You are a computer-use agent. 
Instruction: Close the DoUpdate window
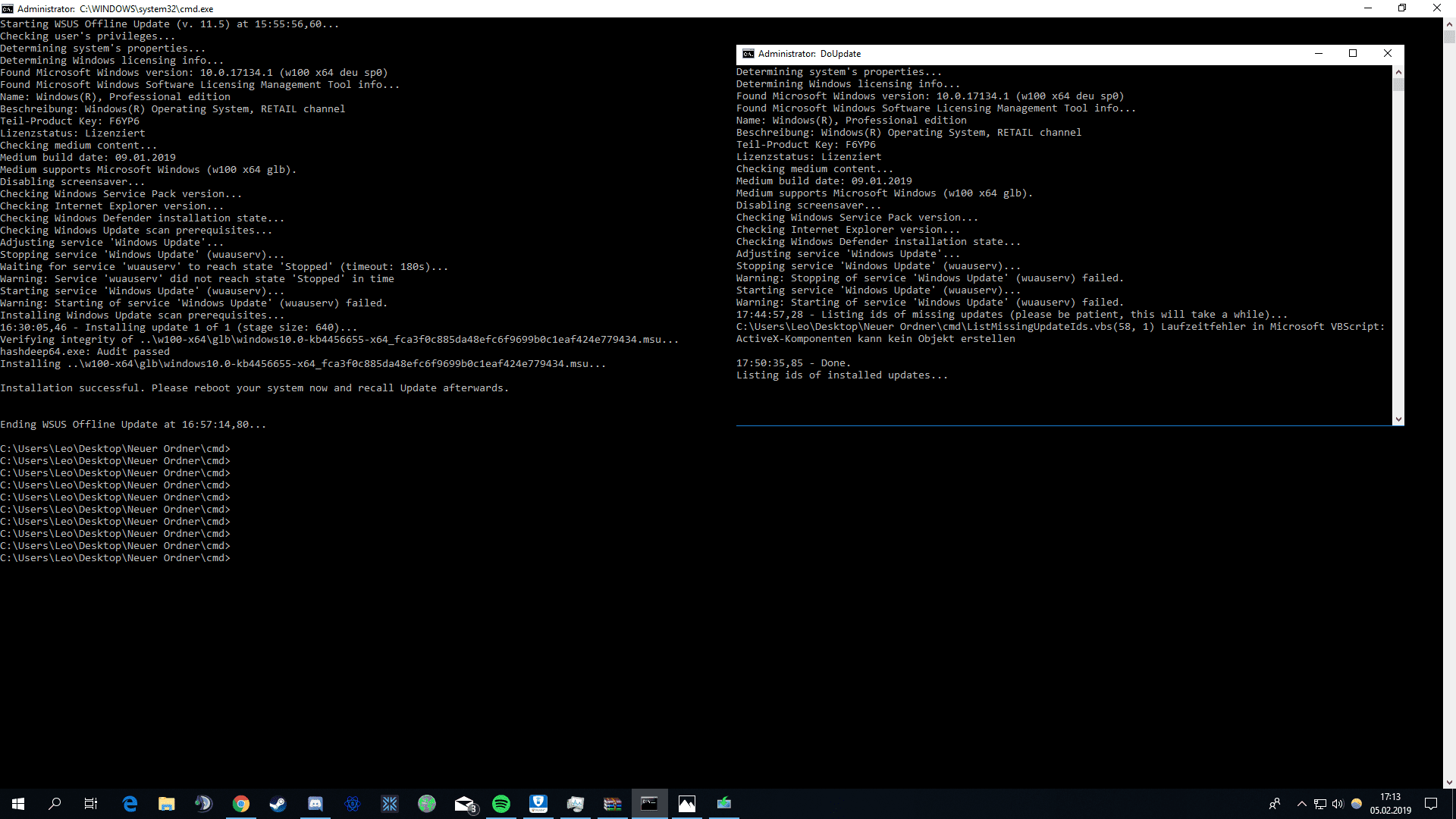point(1387,54)
